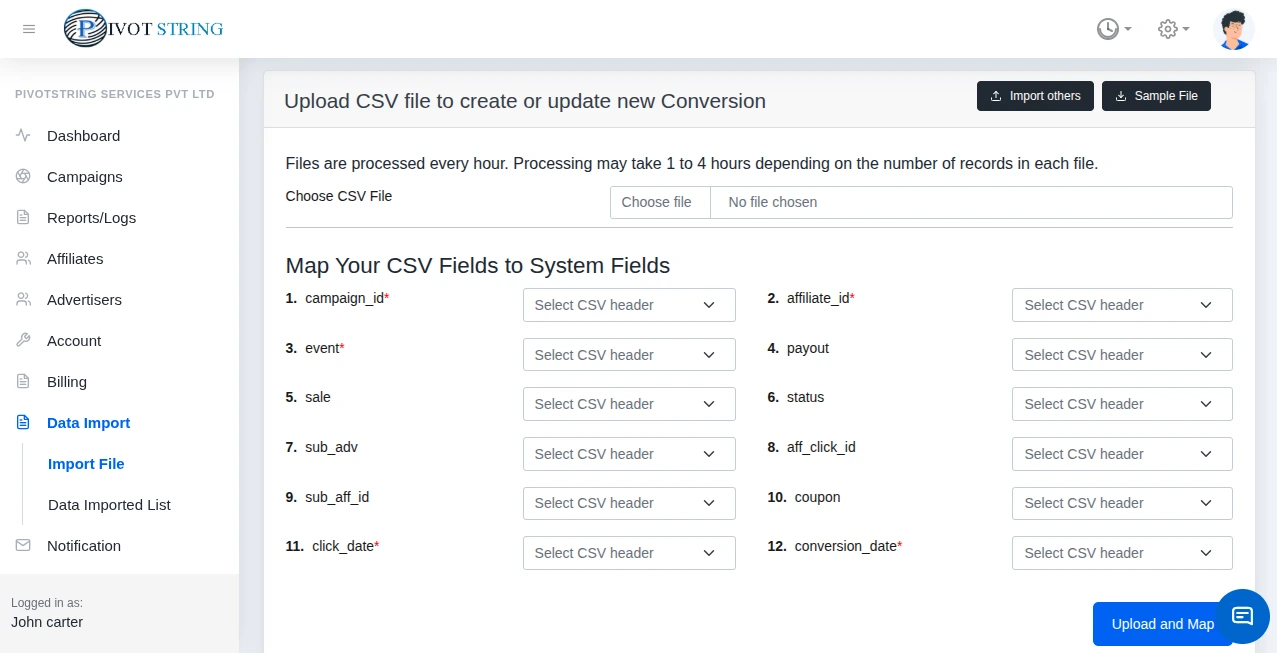Click the Import others button

[x=1035, y=96]
